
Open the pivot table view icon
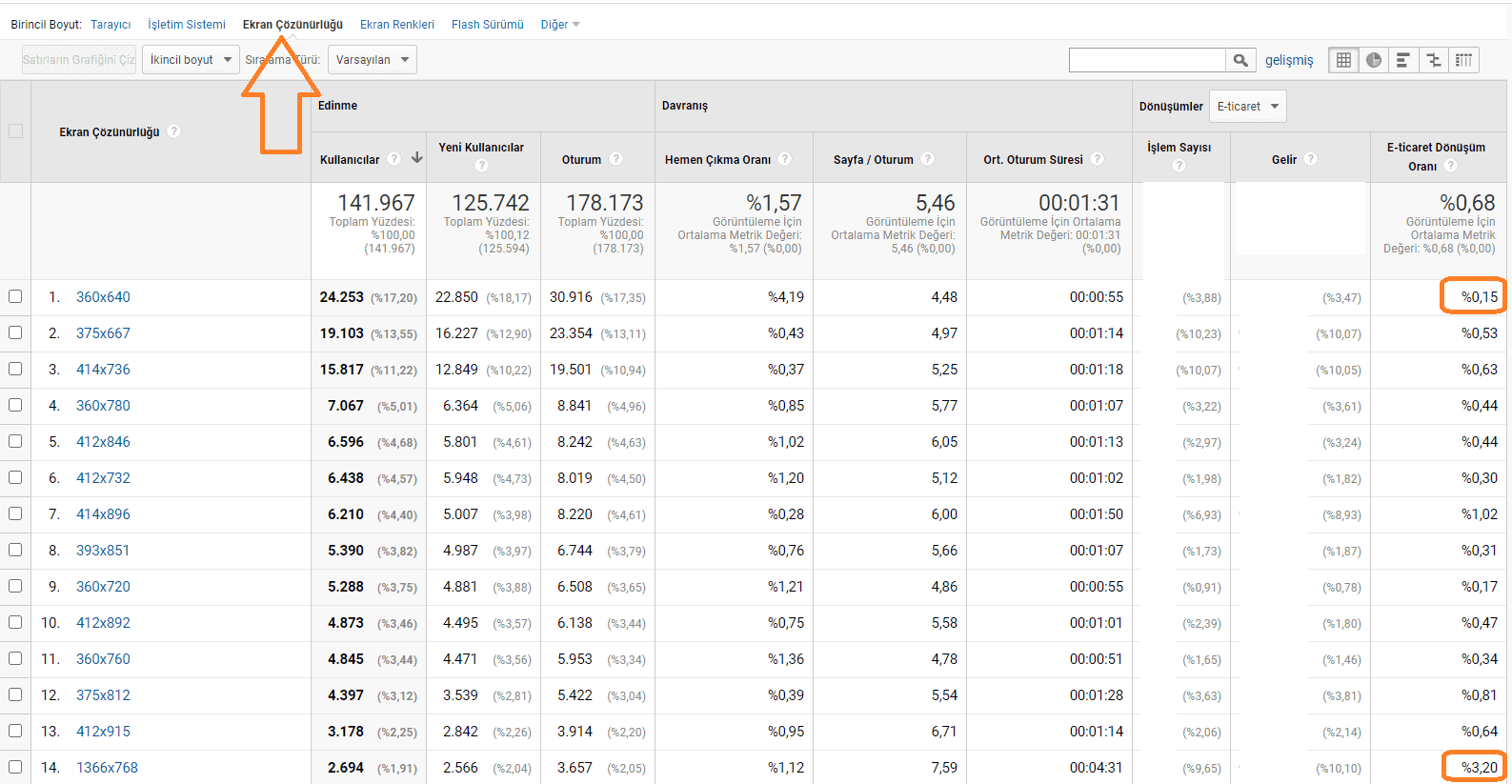point(1463,60)
